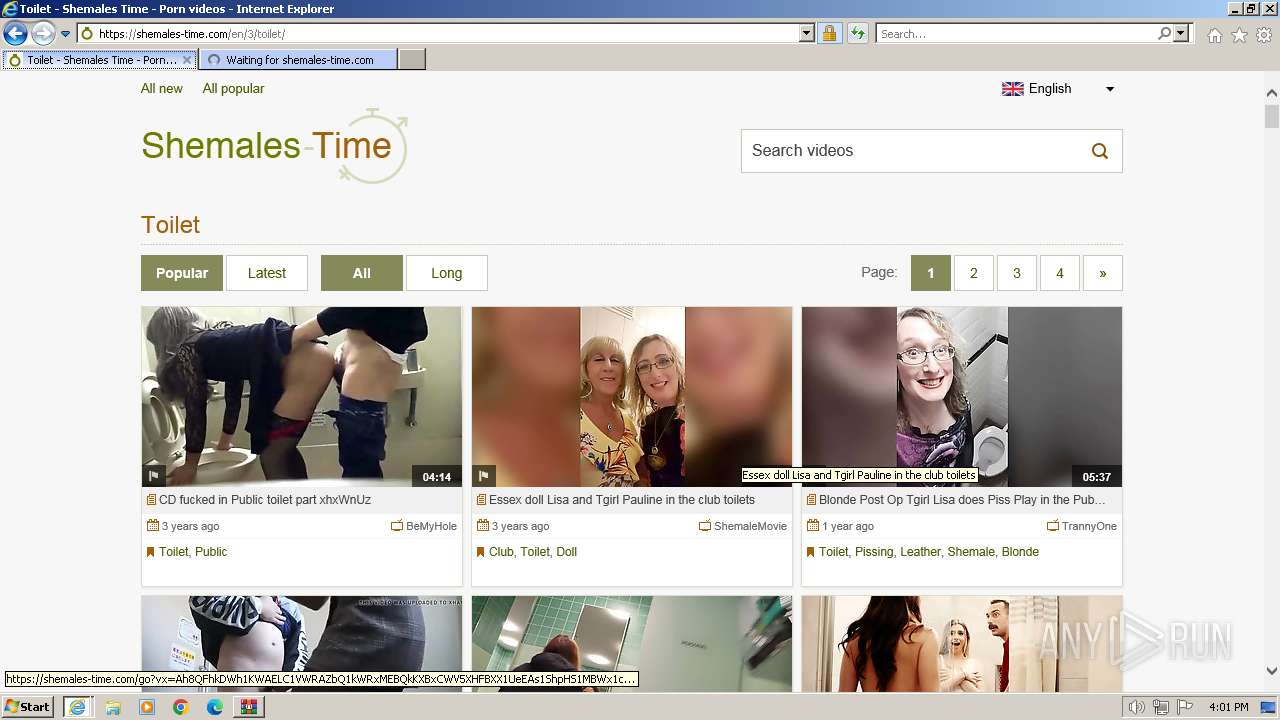
Task: Expand the English language dropdown
Action: pos(1109,89)
